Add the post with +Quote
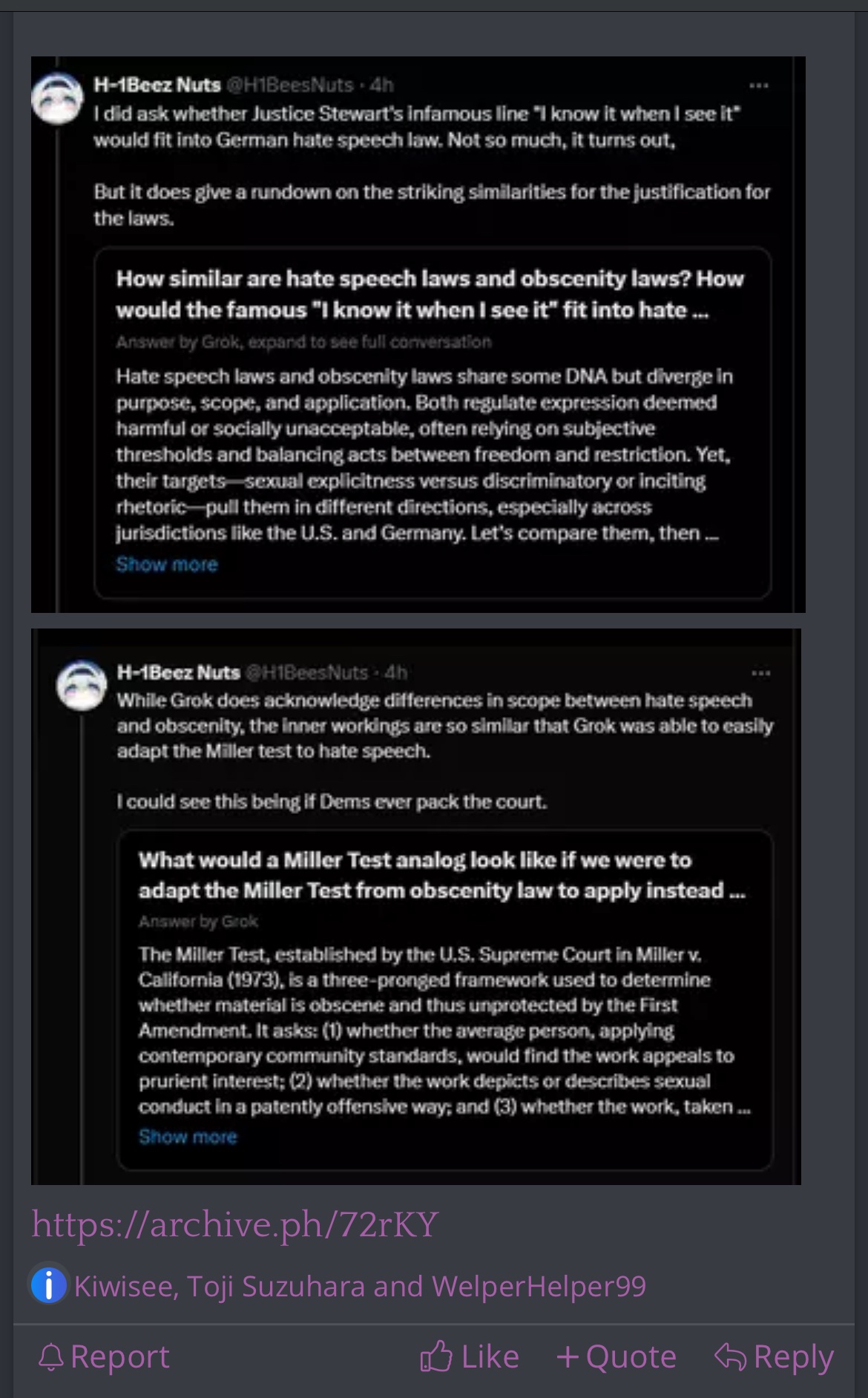This screenshot has height=1398, width=868. point(617,1356)
